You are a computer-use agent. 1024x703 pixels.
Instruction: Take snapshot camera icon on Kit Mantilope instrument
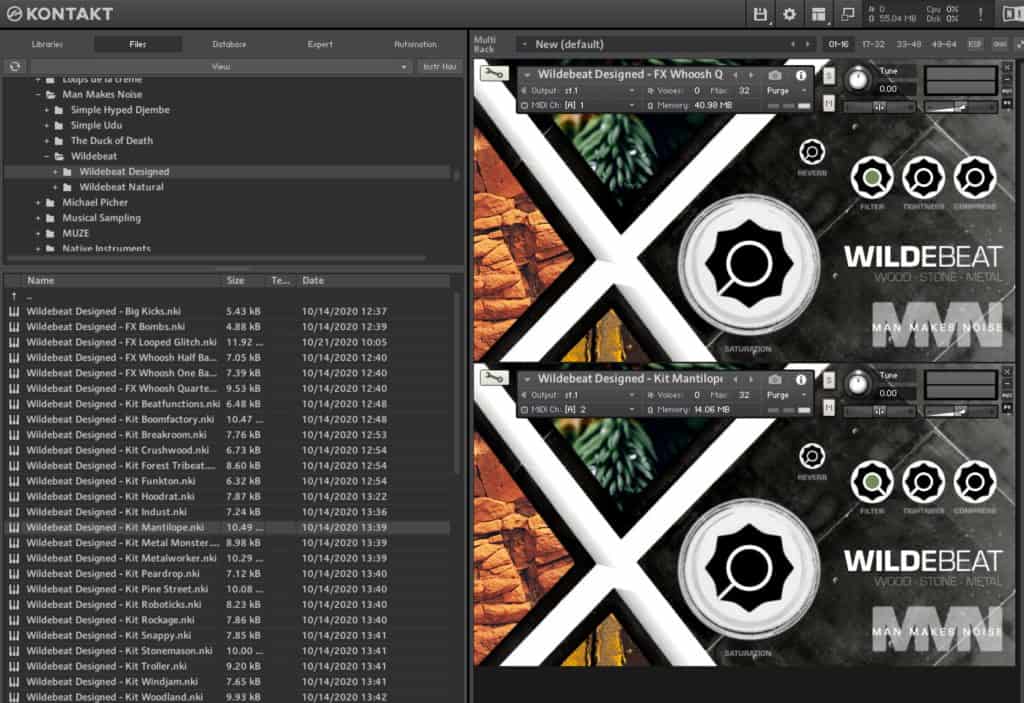(775, 379)
